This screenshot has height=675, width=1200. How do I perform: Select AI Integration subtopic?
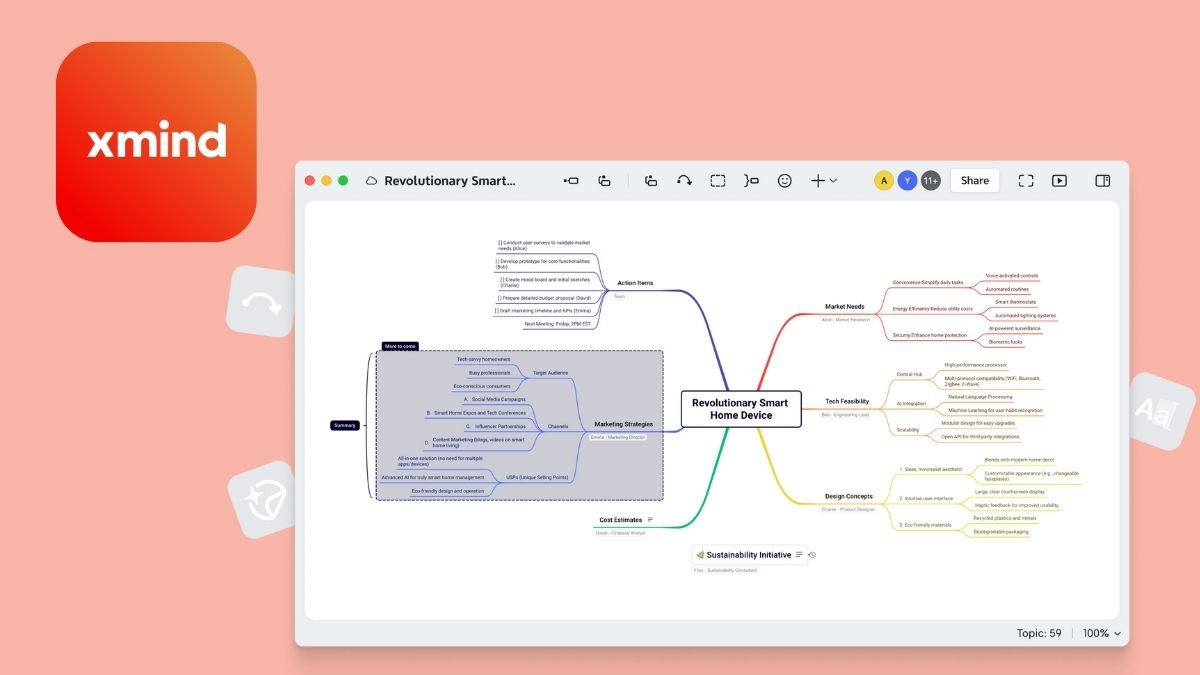[x=911, y=404]
